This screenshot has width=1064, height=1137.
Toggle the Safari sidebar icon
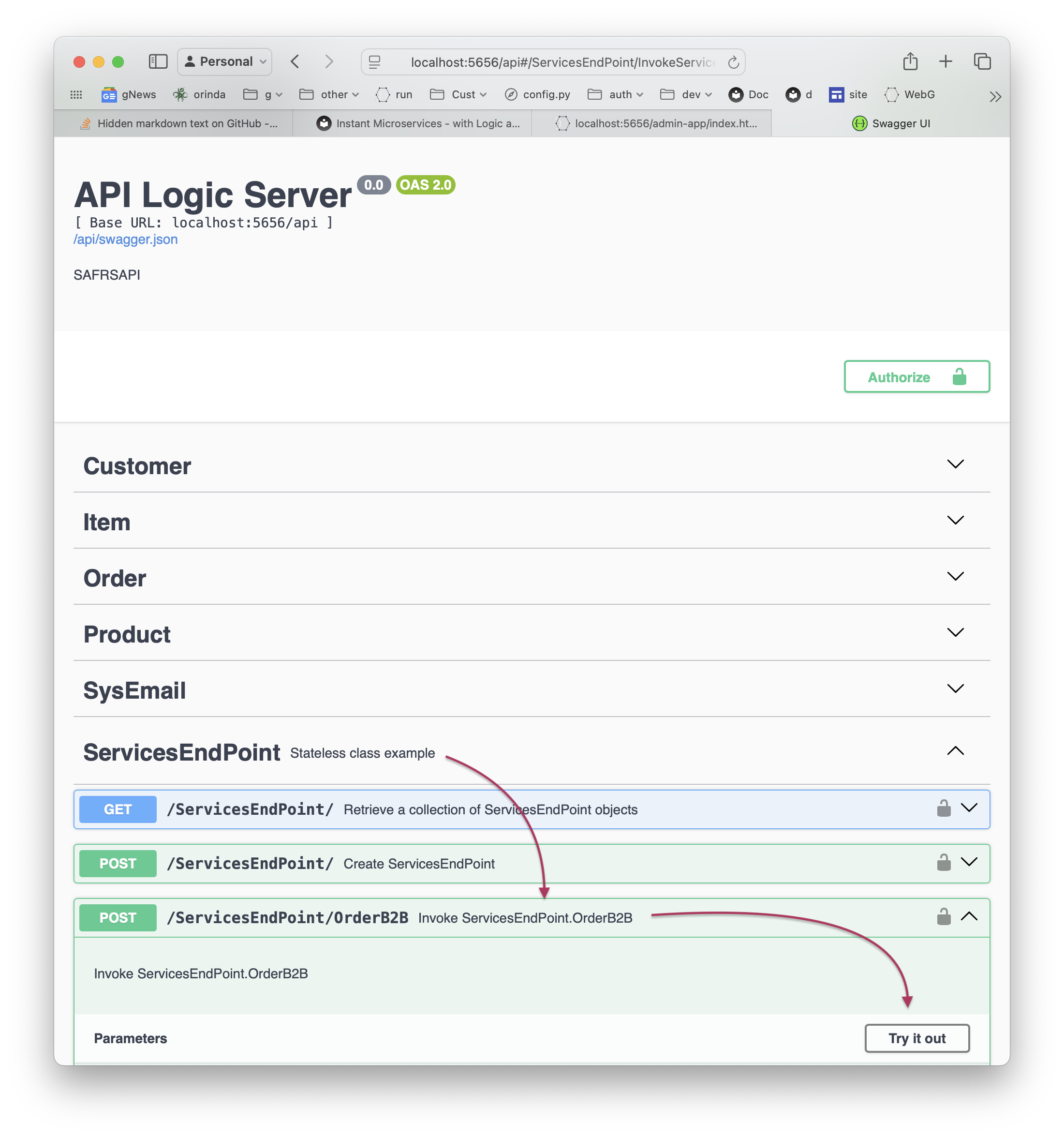pyautogui.click(x=158, y=61)
